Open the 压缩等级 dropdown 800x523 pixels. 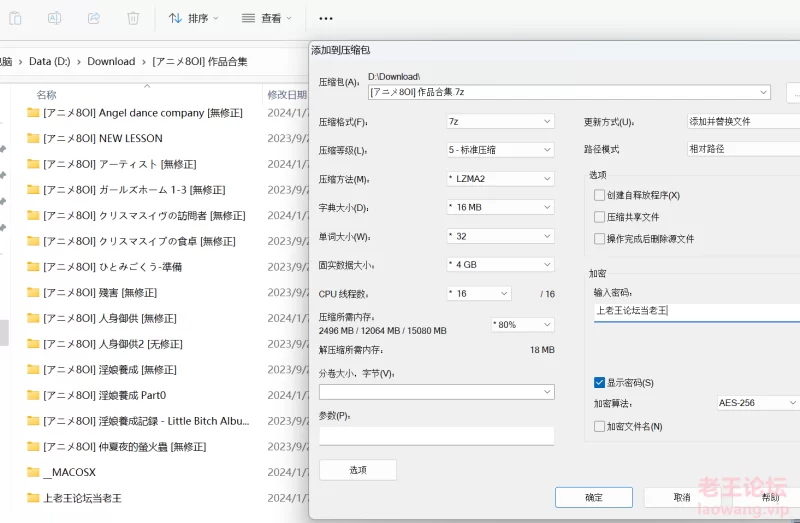coord(499,149)
